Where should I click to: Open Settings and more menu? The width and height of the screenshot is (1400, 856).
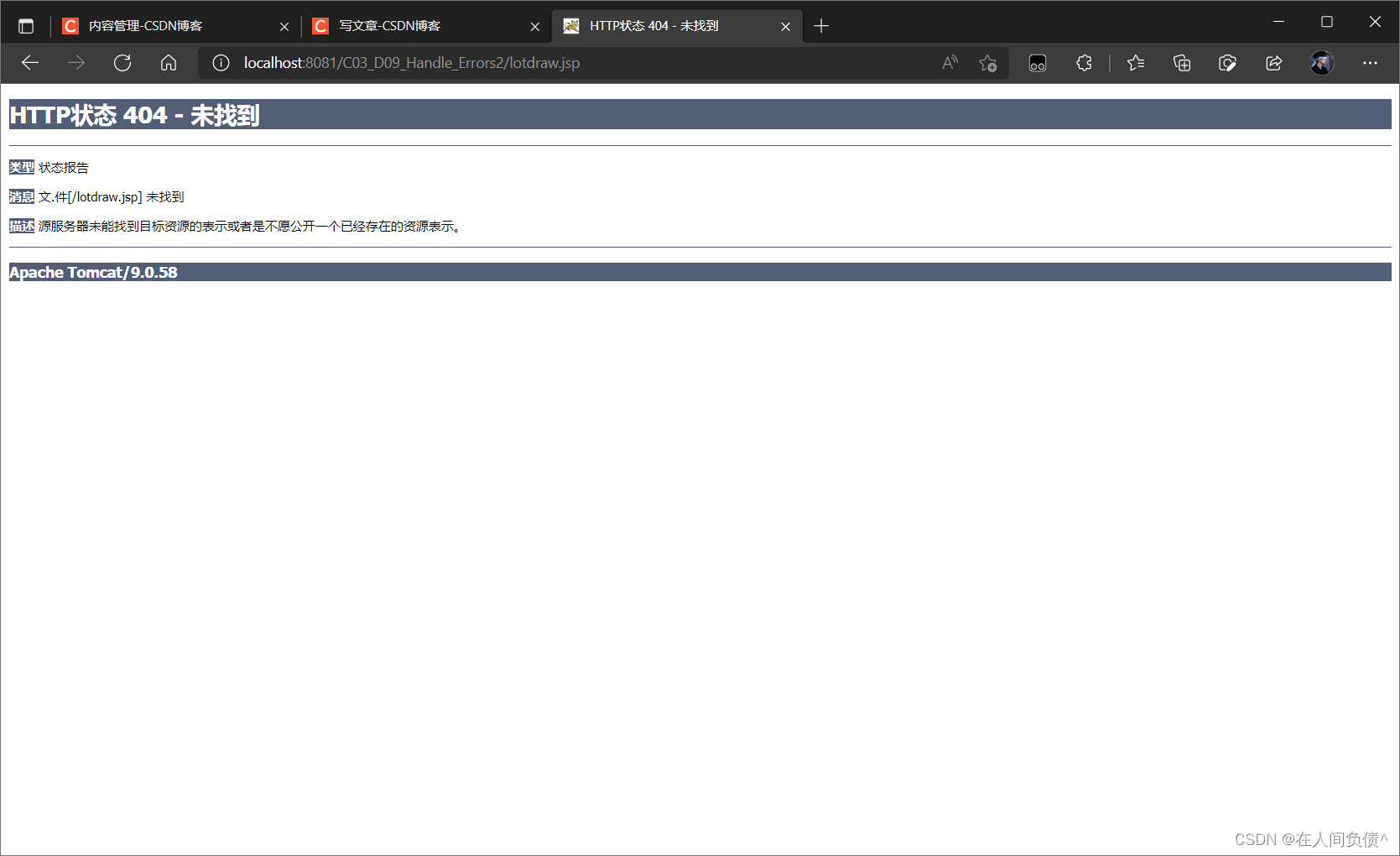click(x=1370, y=63)
